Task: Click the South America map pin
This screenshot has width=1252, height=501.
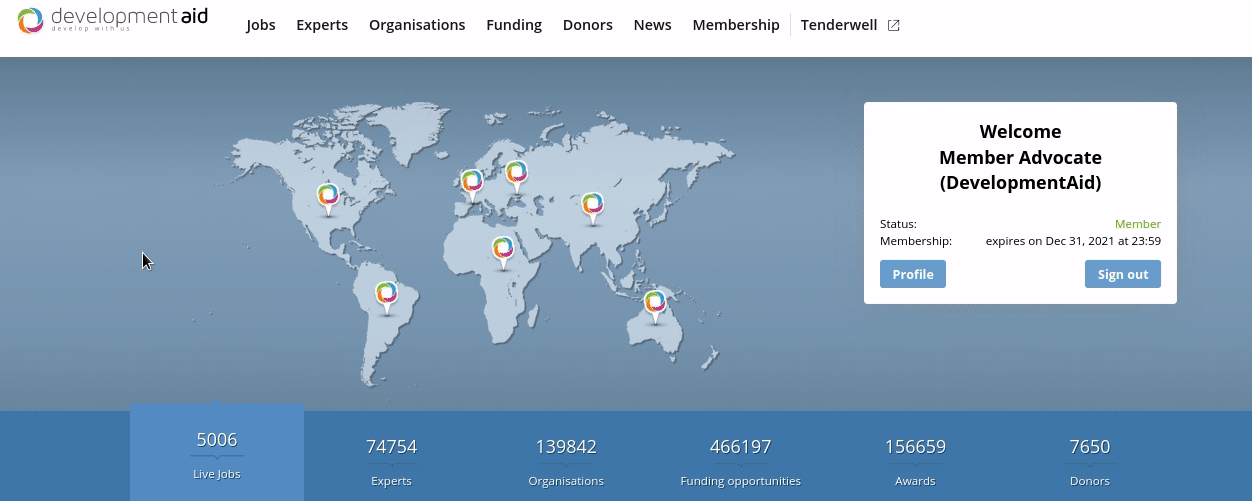Action: click(387, 295)
